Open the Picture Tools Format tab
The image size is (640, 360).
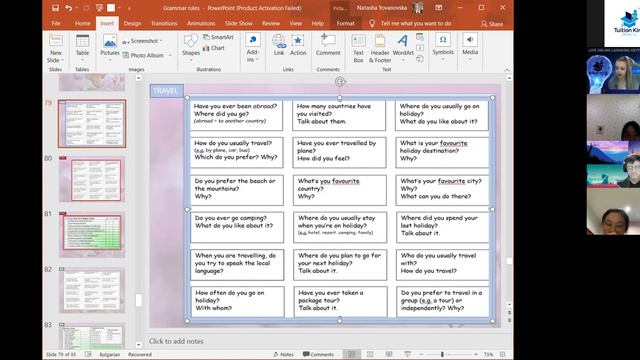345,23
